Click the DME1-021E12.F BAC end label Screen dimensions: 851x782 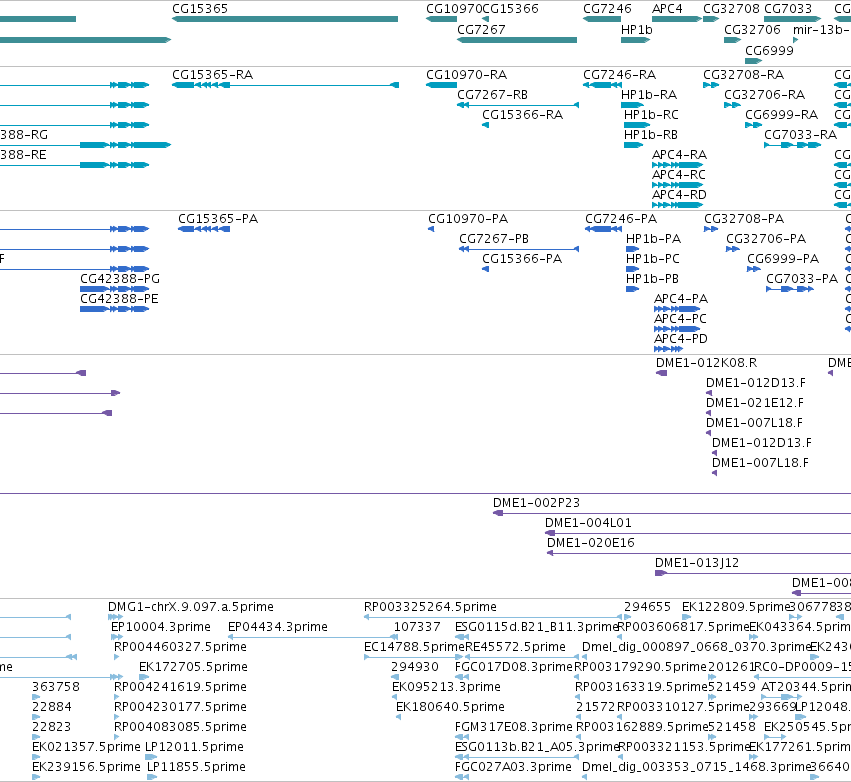tap(755, 403)
